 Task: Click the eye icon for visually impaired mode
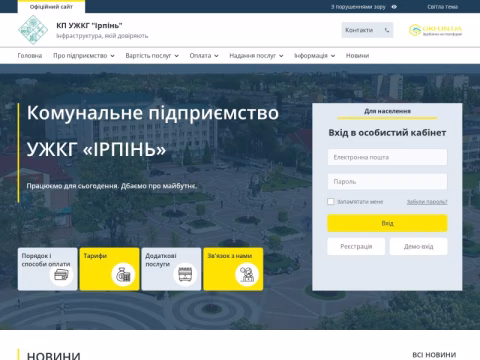(x=394, y=7)
